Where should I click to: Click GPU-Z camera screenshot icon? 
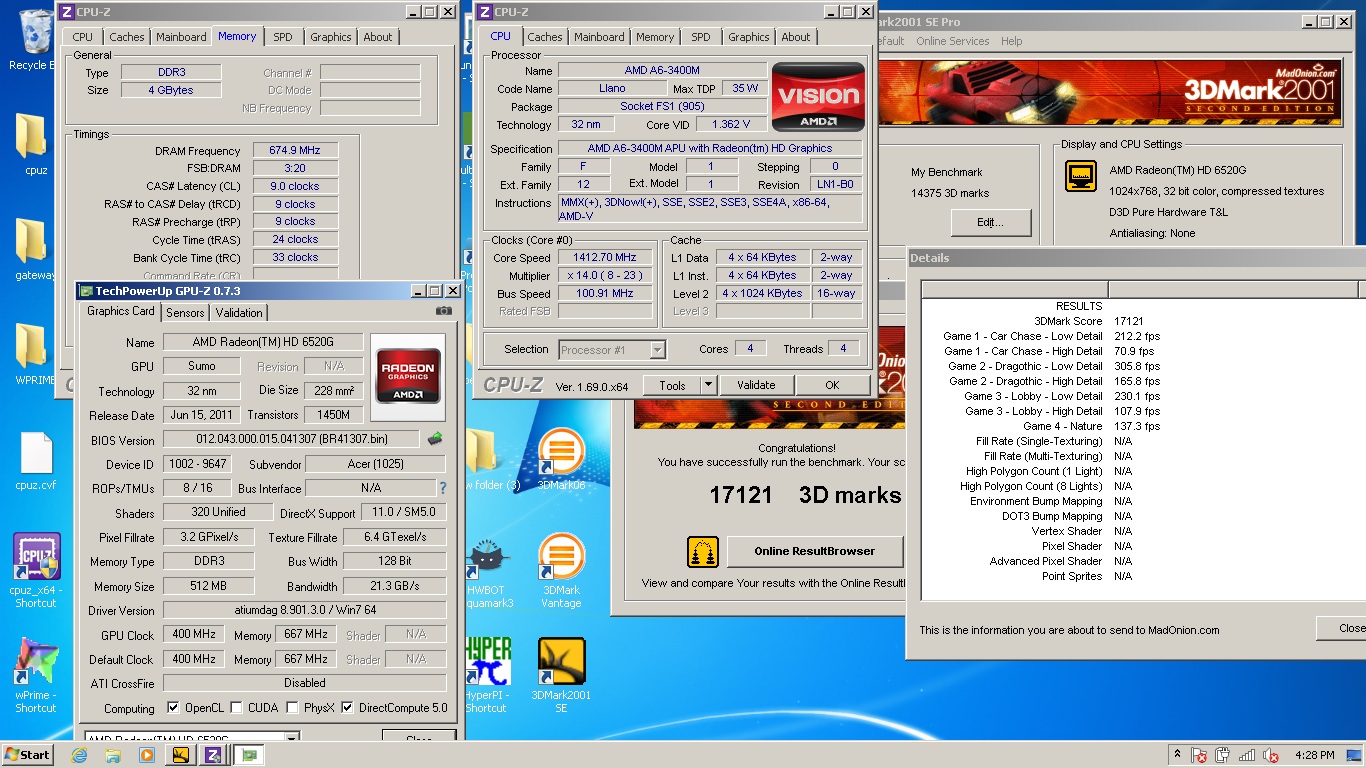click(444, 311)
